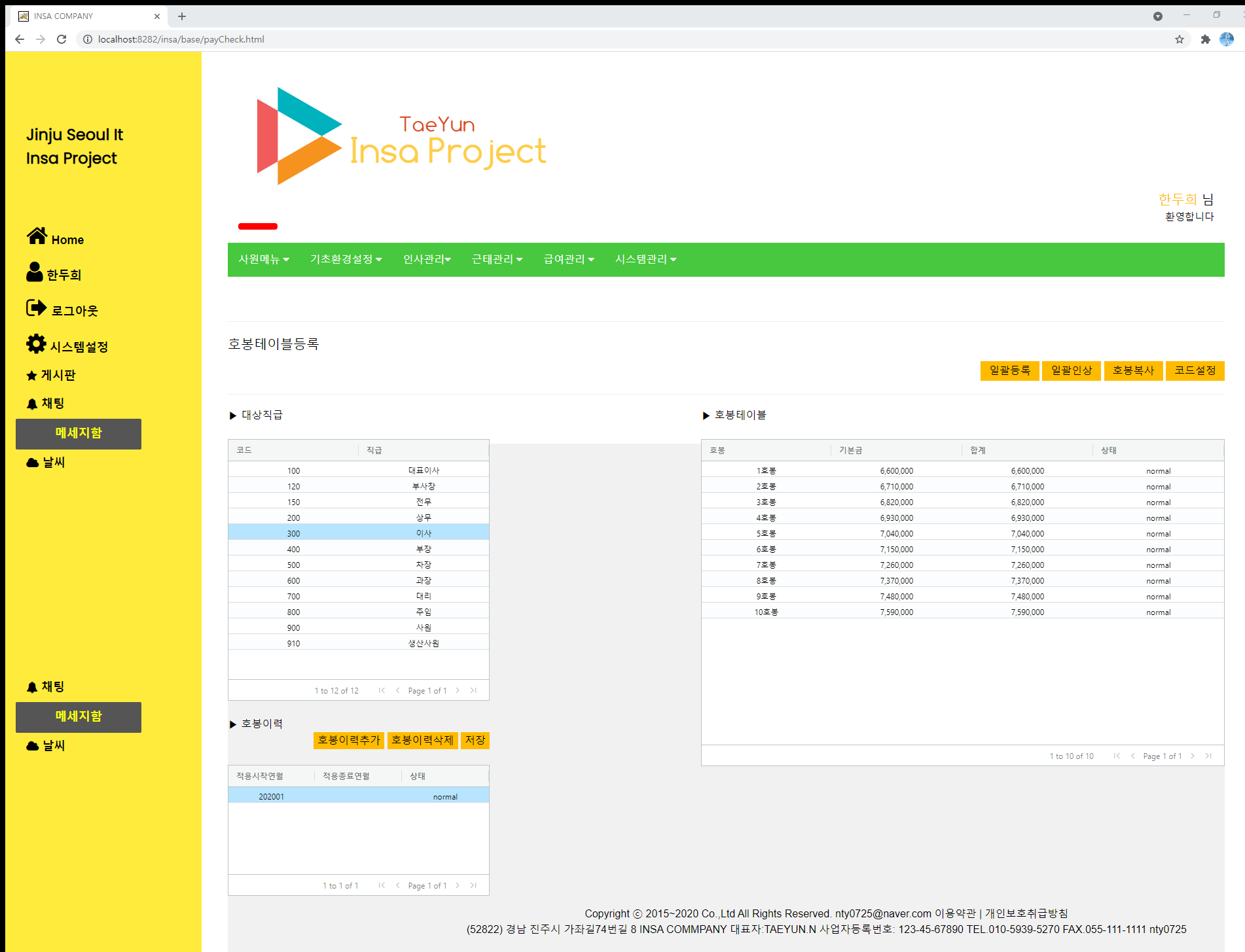The width and height of the screenshot is (1245, 952).
Task: Bookmark this page with the star icon
Action: (1180, 39)
